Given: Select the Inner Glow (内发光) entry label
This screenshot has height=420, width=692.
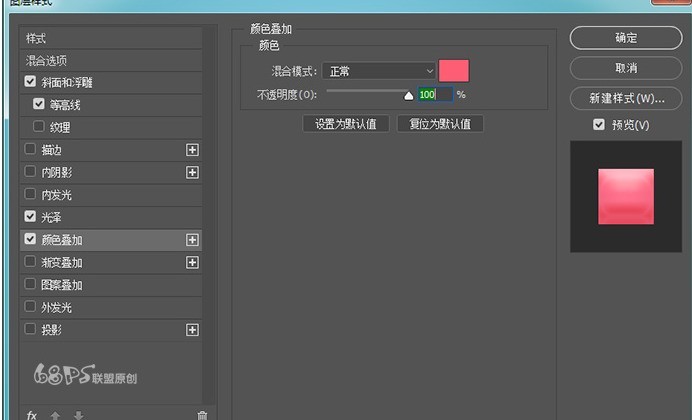Looking at the screenshot, I should click(56, 195).
